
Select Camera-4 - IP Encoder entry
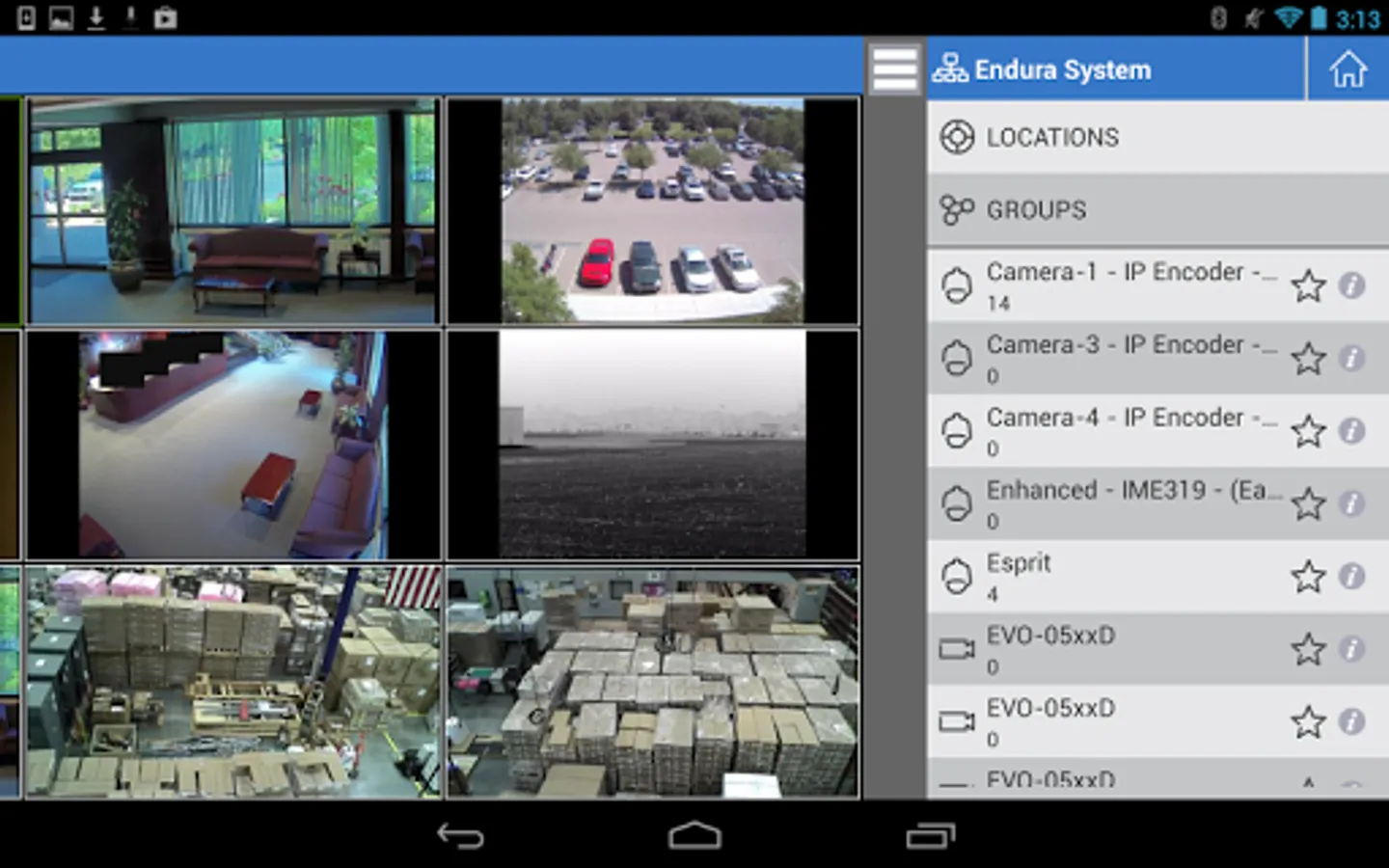coord(1157,431)
